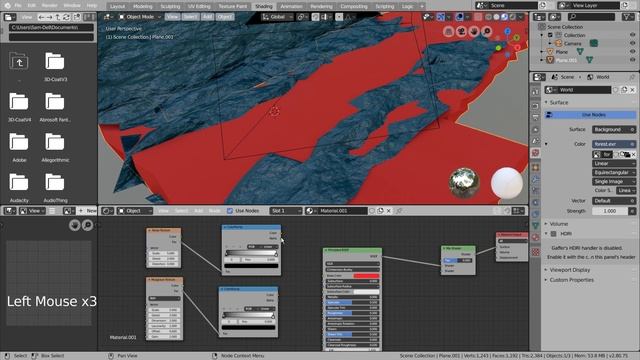Refresh the file browser list
640x360 pixels.
pyautogui.click(x=67, y=17)
